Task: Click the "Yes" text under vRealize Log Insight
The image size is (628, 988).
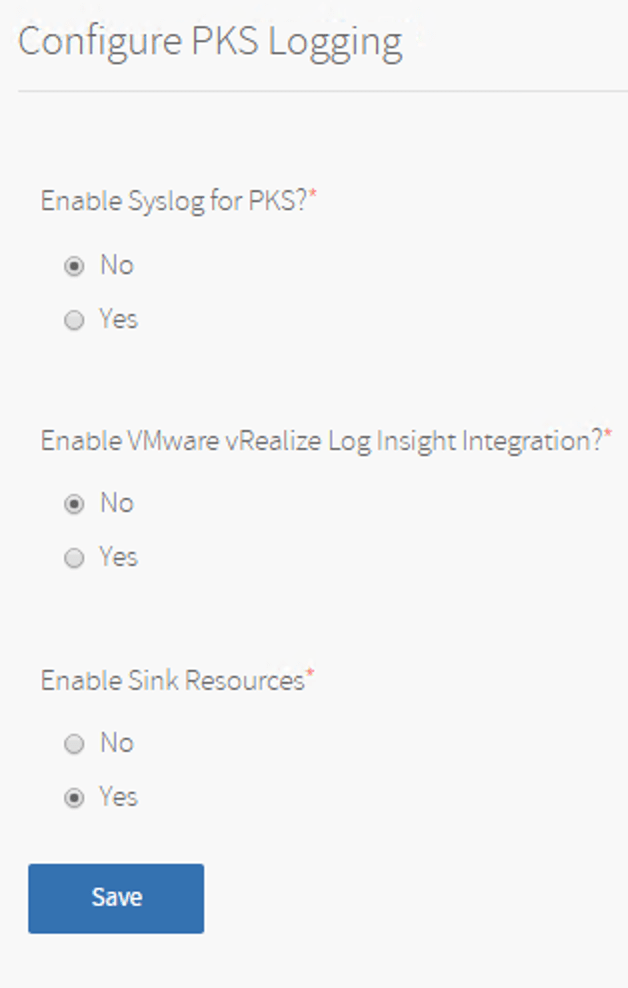Action: coord(118,557)
